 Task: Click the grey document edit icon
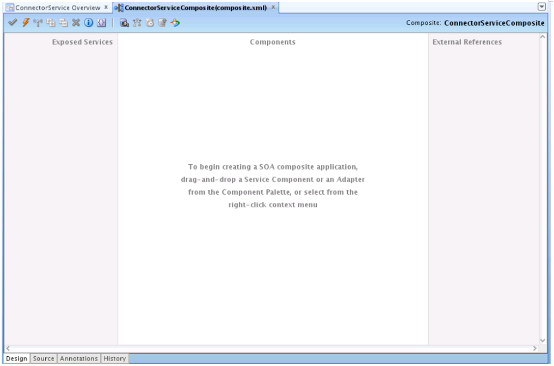(x=162, y=23)
